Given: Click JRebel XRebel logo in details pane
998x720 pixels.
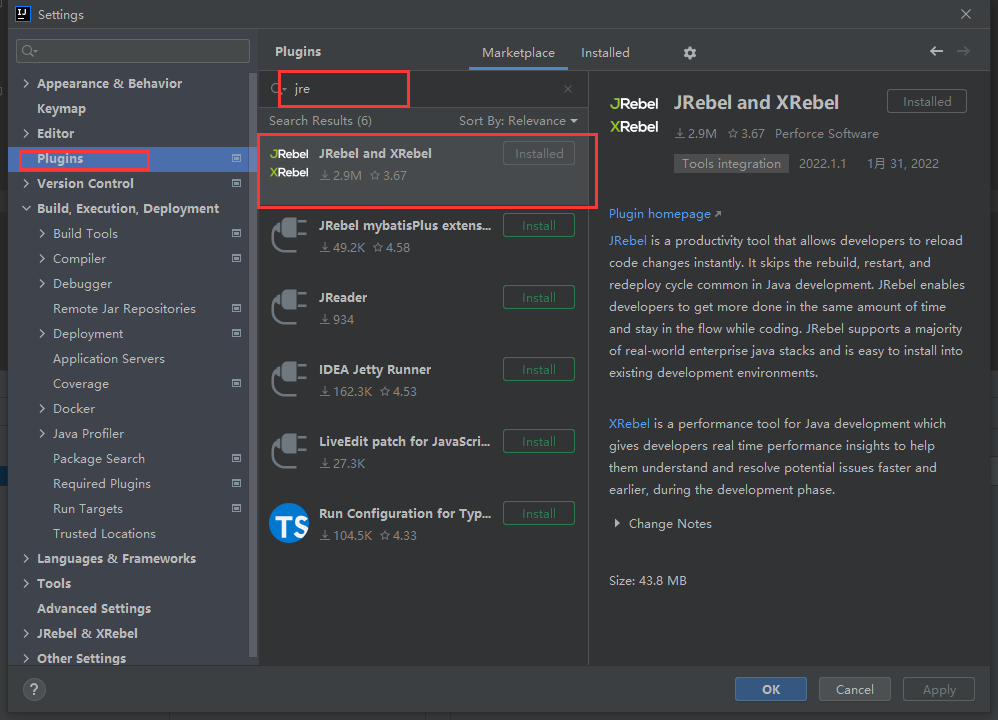Looking at the screenshot, I should click(x=634, y=115).
